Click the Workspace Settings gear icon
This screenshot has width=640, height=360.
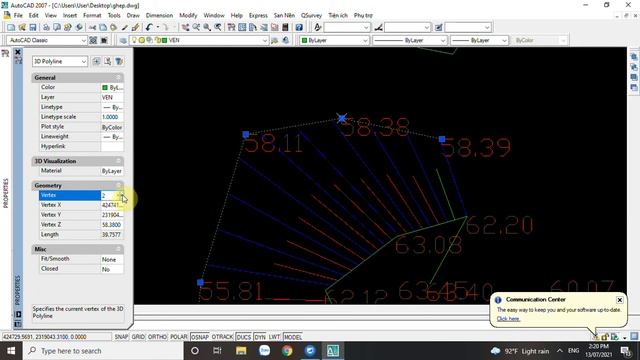pyautogui.click(x=93, y=40)
